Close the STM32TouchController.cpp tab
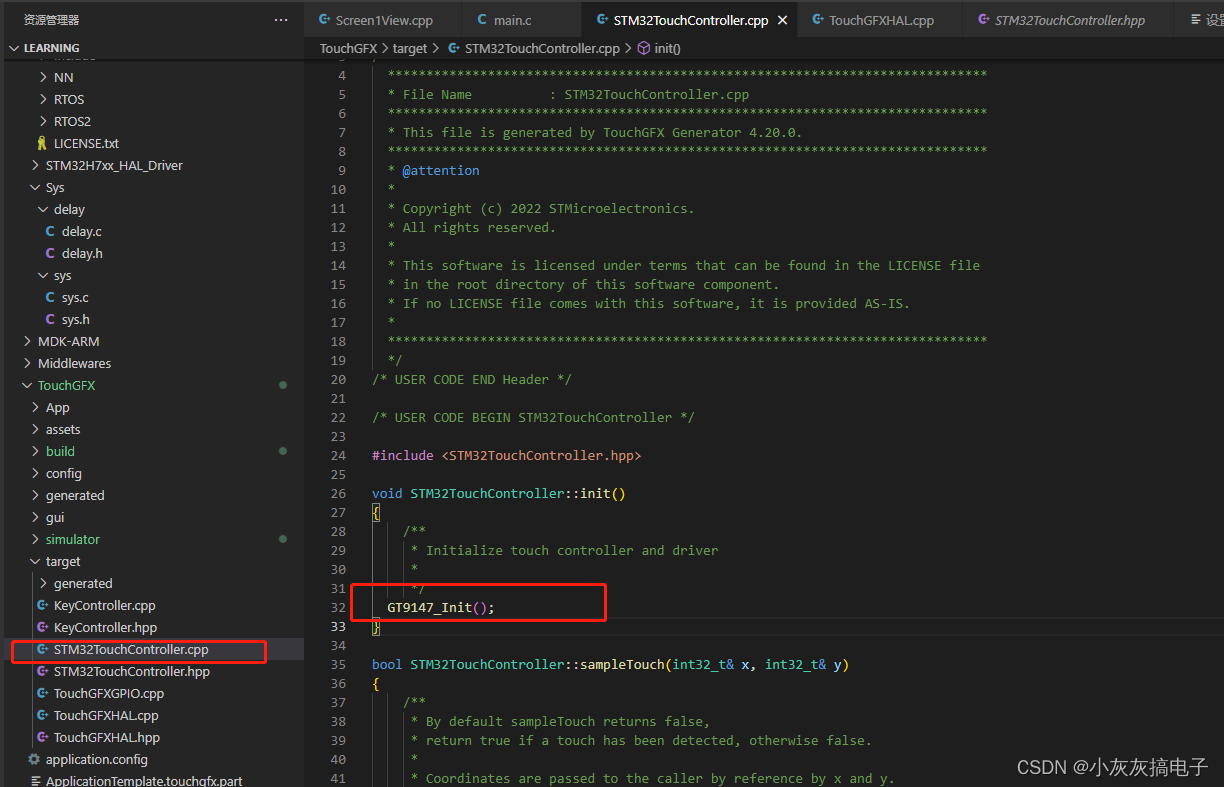 click(782, 20)
